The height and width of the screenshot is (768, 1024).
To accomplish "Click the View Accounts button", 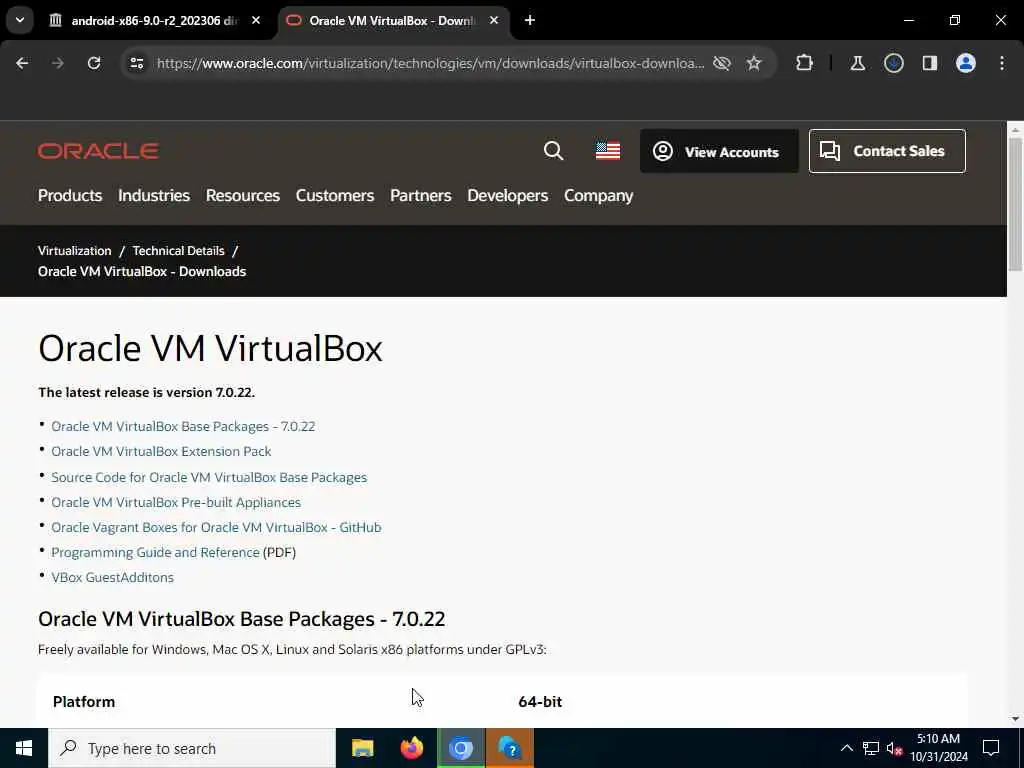I will 719,152.
